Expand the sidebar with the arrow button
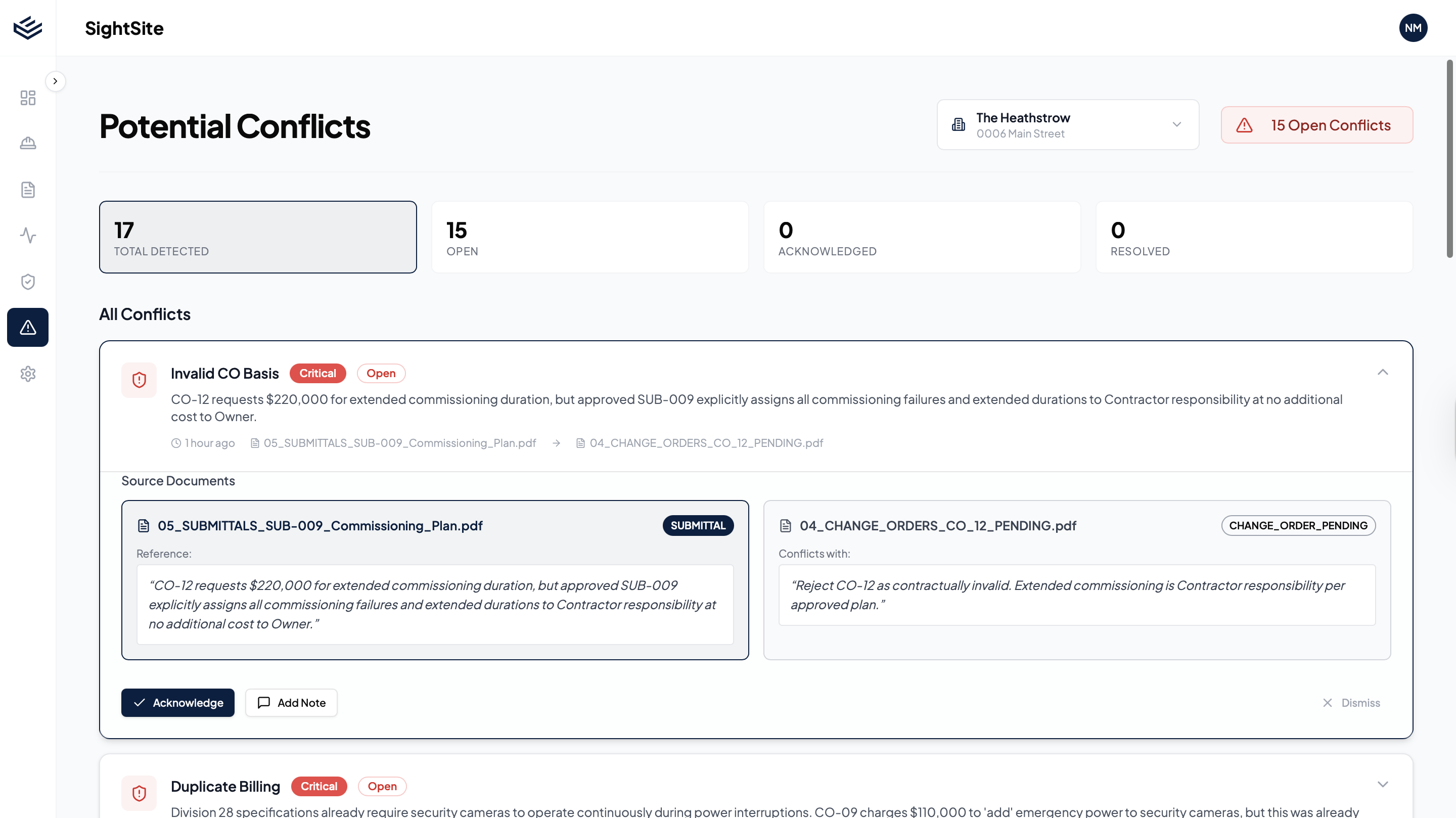 pos(56,81)
